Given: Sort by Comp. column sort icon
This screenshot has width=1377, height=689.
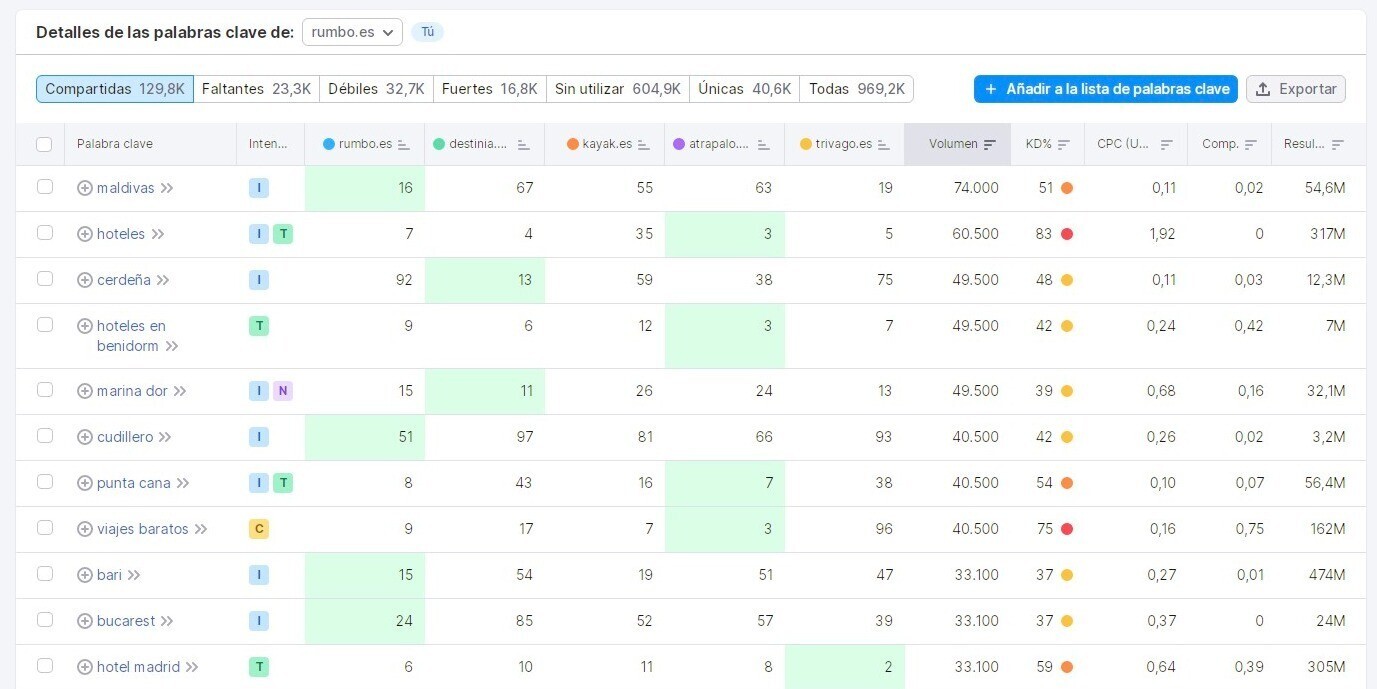Looking at the screenshot, I should 1251,144.
